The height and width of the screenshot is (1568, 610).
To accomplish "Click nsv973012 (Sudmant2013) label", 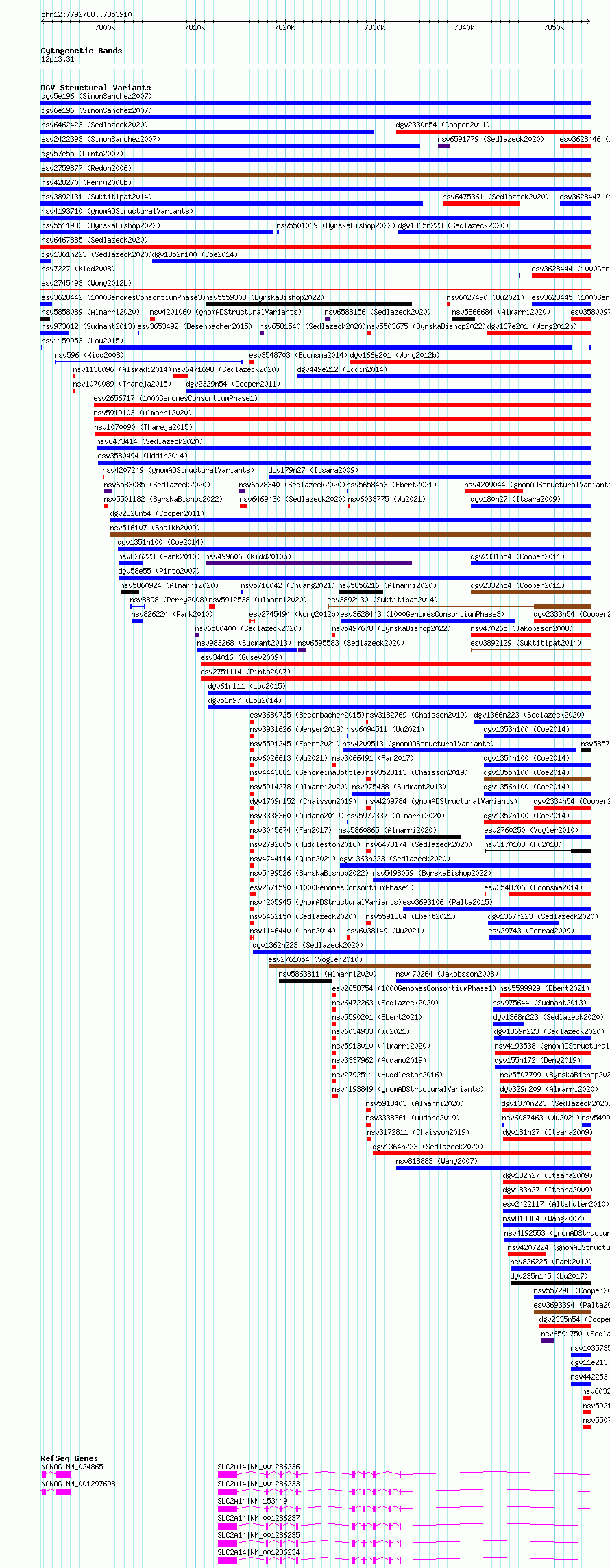I will [x=88, y=327].
